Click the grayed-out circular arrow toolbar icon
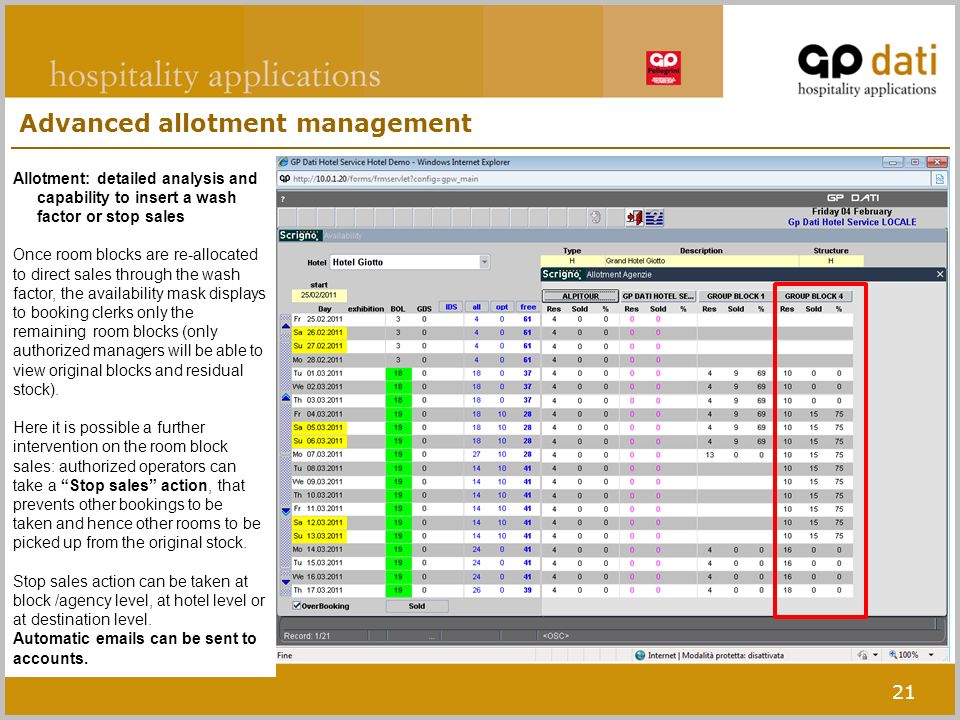960x720 pixels. [595, 217]
